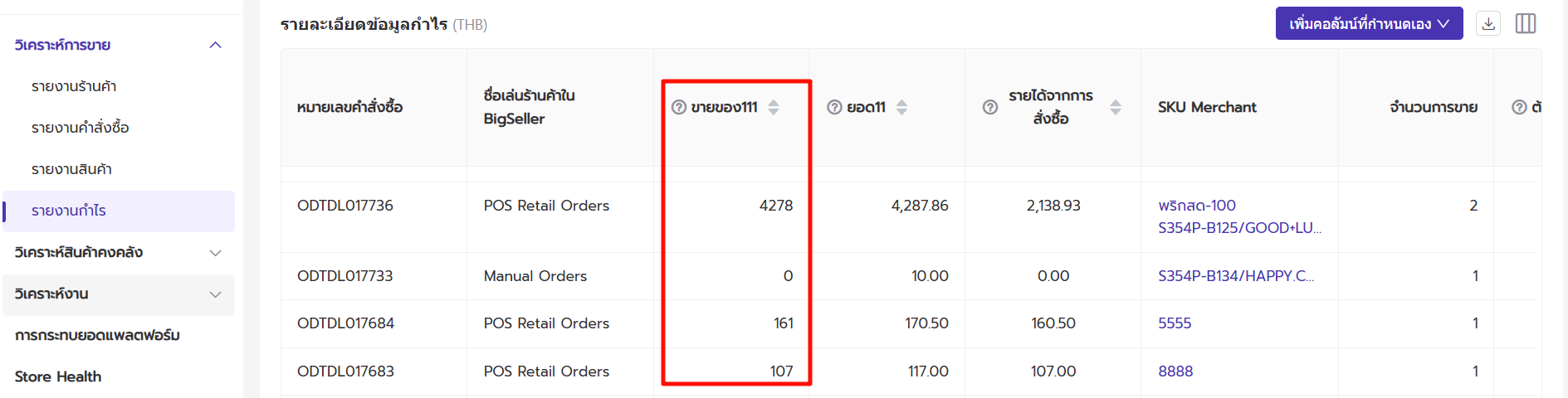
Task: Collapse the วิเคราะห์การขาย menu section
Action: click(x=215, y=45)
